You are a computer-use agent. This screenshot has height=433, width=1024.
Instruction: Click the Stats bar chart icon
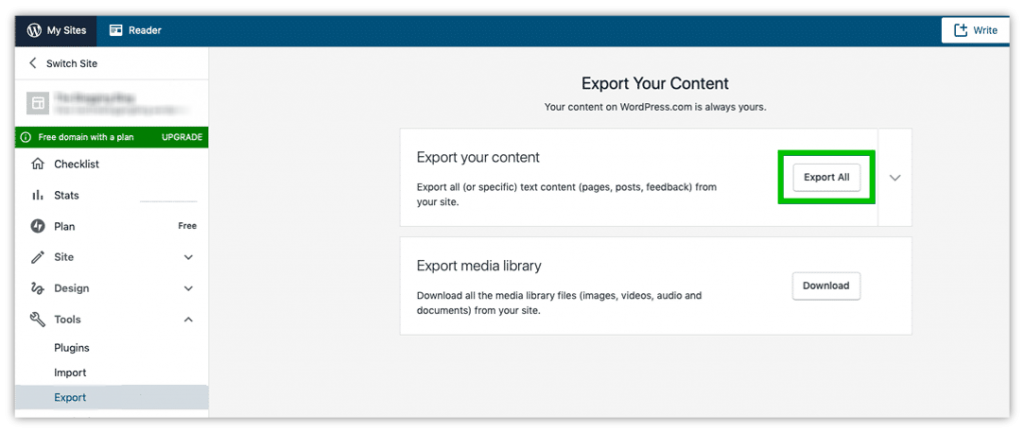[x=38, y=195]
